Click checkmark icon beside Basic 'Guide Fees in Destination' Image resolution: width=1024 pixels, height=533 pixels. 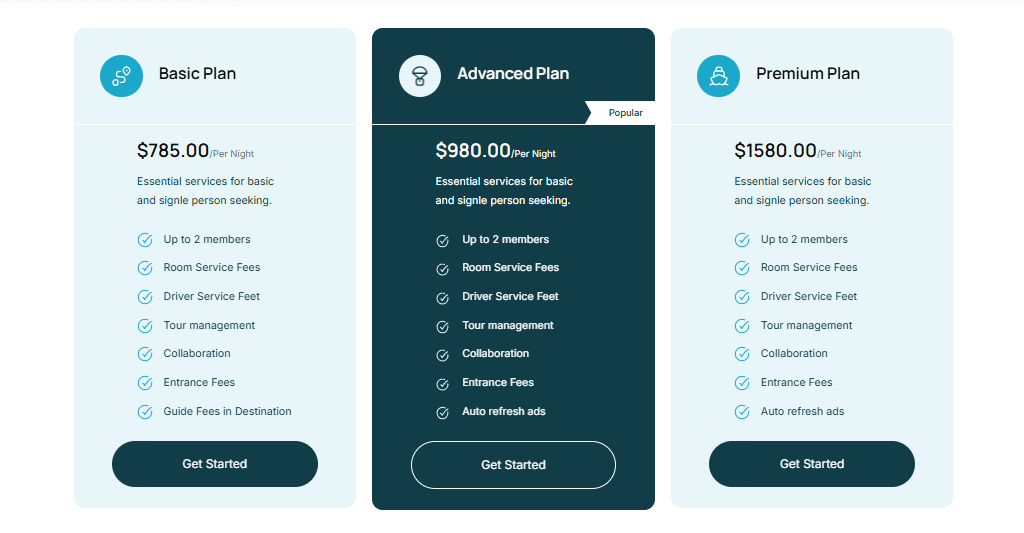click(x=144, y=412)
